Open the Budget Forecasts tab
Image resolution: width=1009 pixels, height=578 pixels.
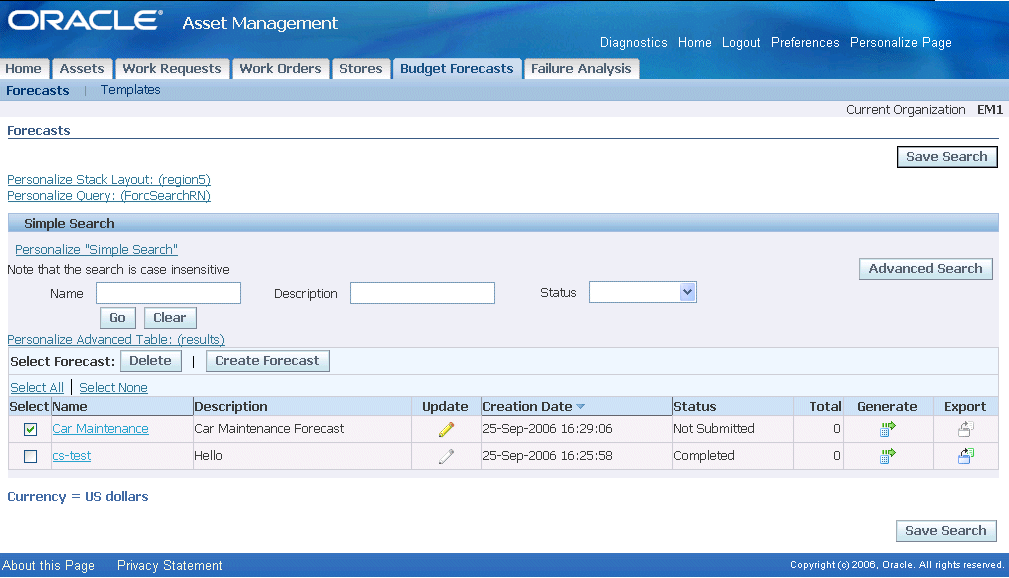457,69
